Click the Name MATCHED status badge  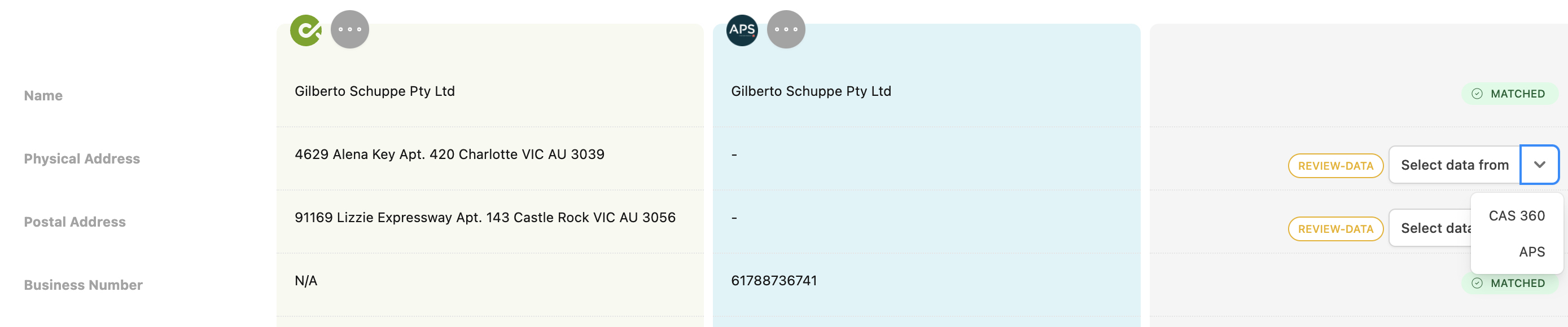[x=1509, y=94]
